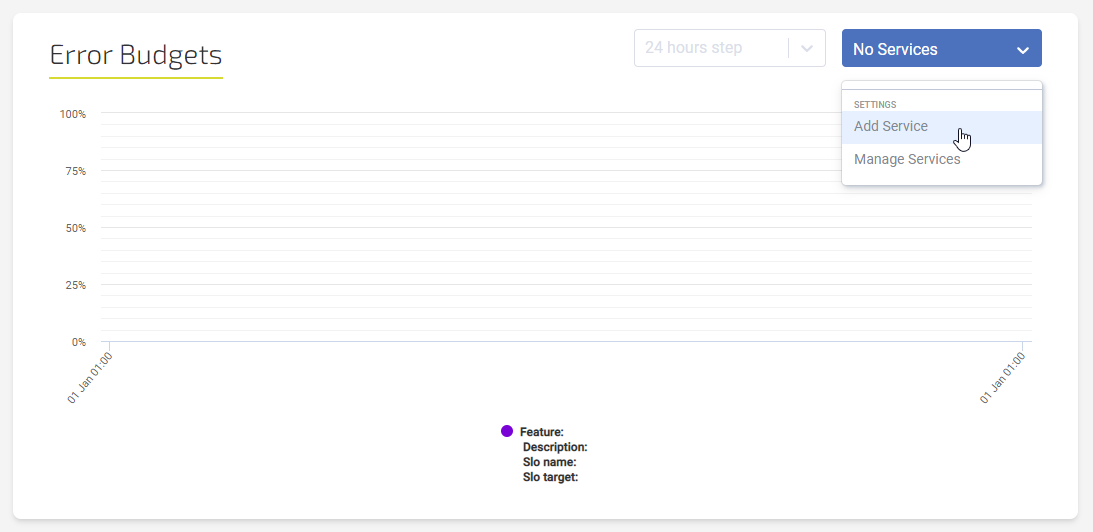1093x532 pixels.
Task: Open the 24 hours step dropdown
Action: (x=712, y=48)
